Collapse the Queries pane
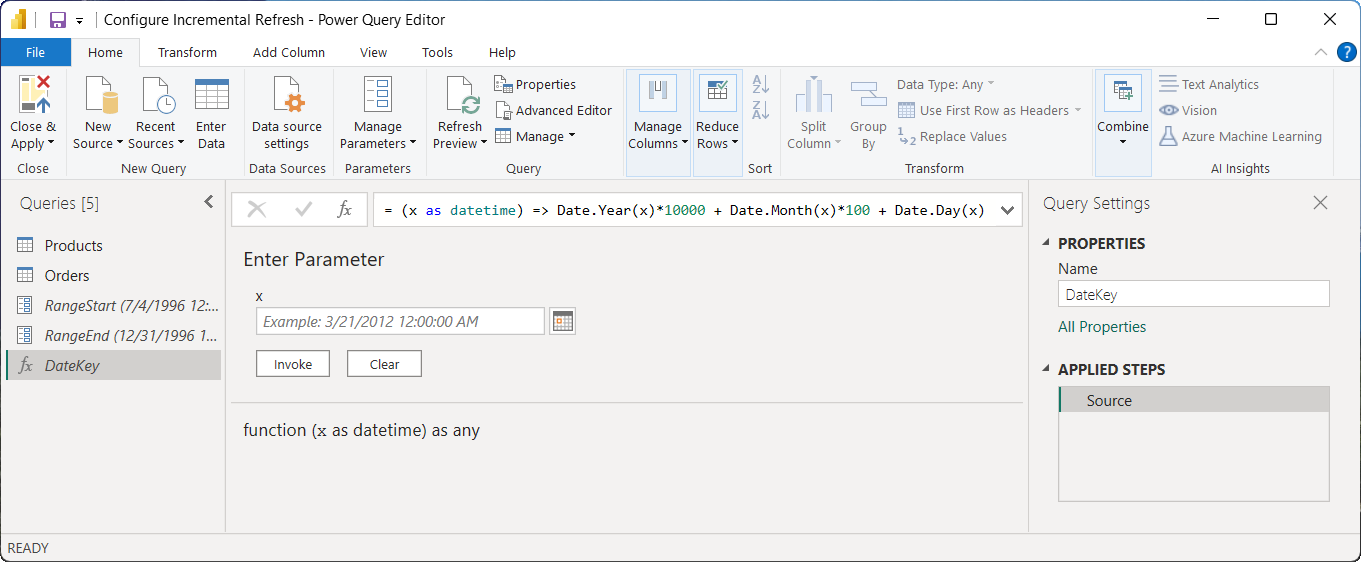This screenshot has width=1361, height=562. click(x=208, y=202)
